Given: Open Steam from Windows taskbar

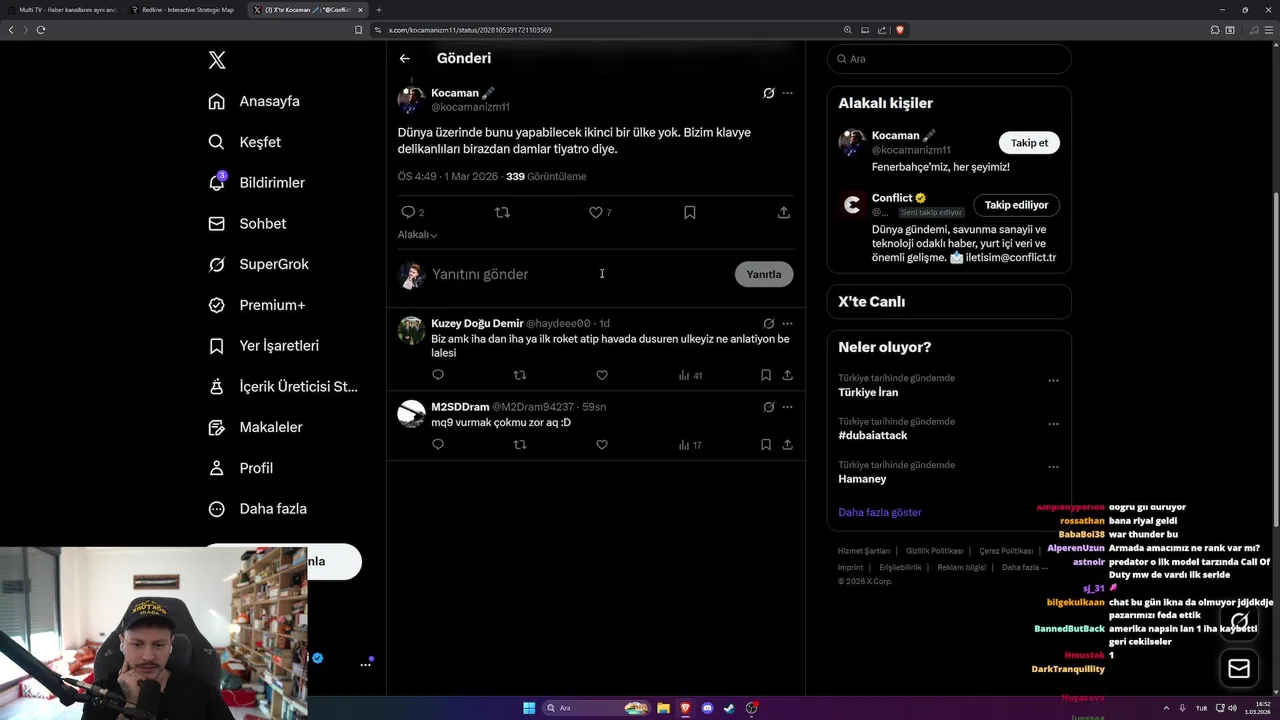Looking at the screenshot, I should pos(729,708).
